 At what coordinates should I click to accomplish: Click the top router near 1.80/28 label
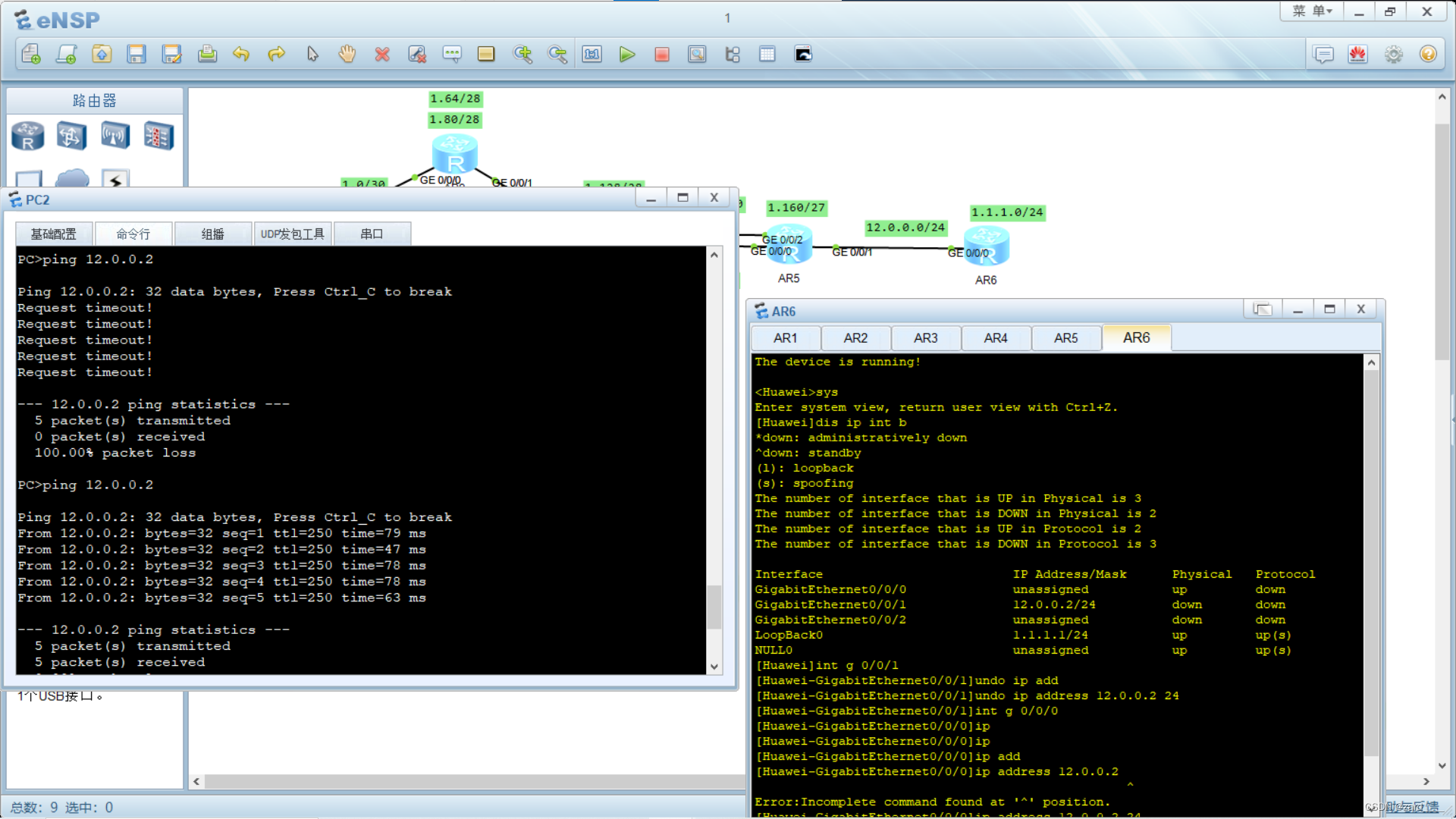click(455, 154)
